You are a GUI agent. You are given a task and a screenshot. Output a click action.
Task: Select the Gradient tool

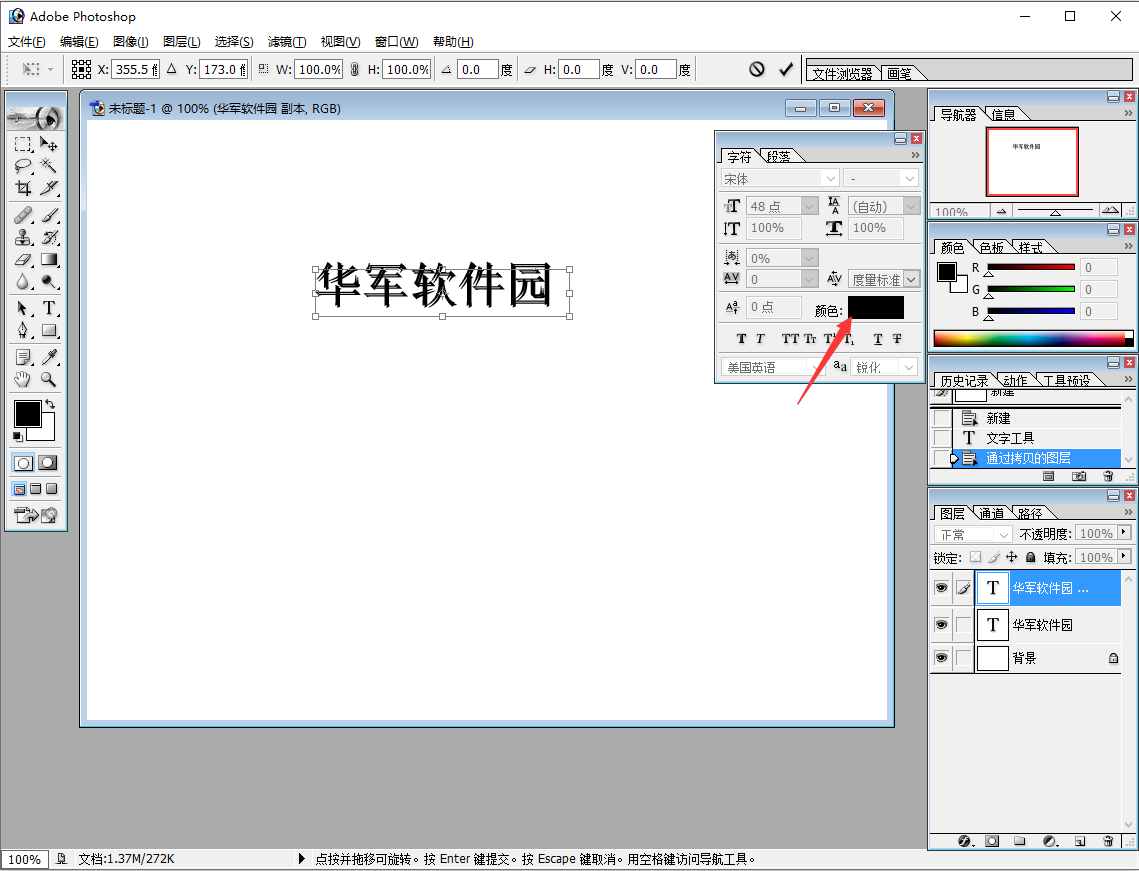[48, 260]
